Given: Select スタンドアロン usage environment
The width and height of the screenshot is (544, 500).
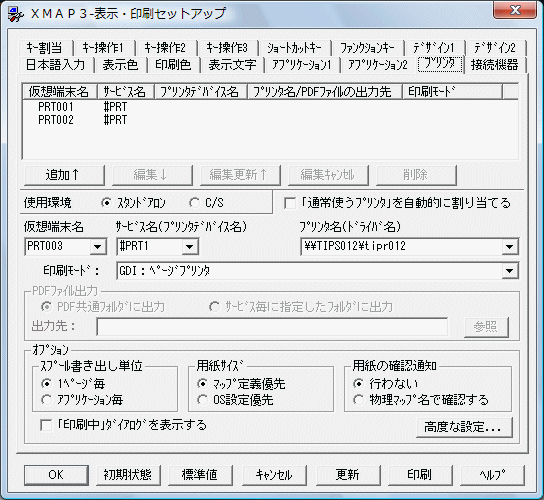Looking at the screenshot, I should (134, 203).
